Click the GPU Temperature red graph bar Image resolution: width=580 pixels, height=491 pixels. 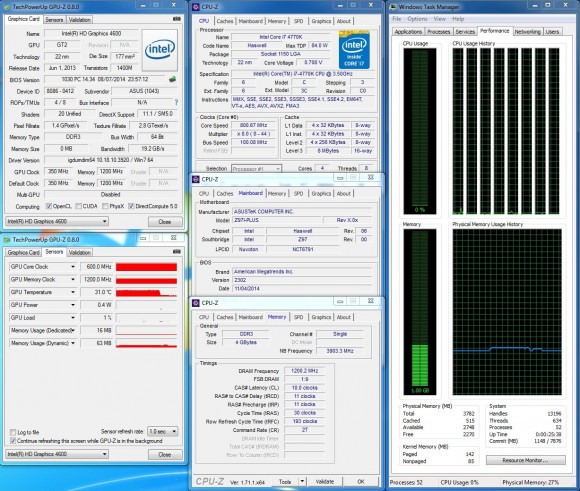[x=146, y=292]
